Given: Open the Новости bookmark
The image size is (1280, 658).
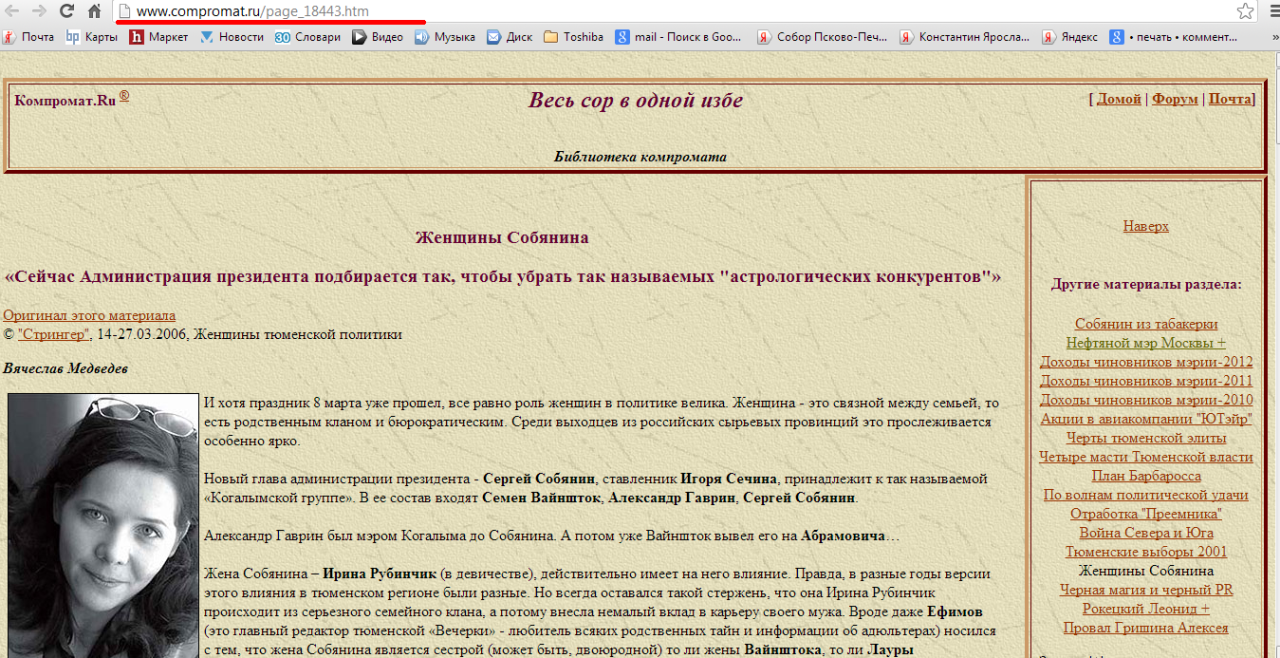Looking at the screenshot, I should (x=232, y=37).
